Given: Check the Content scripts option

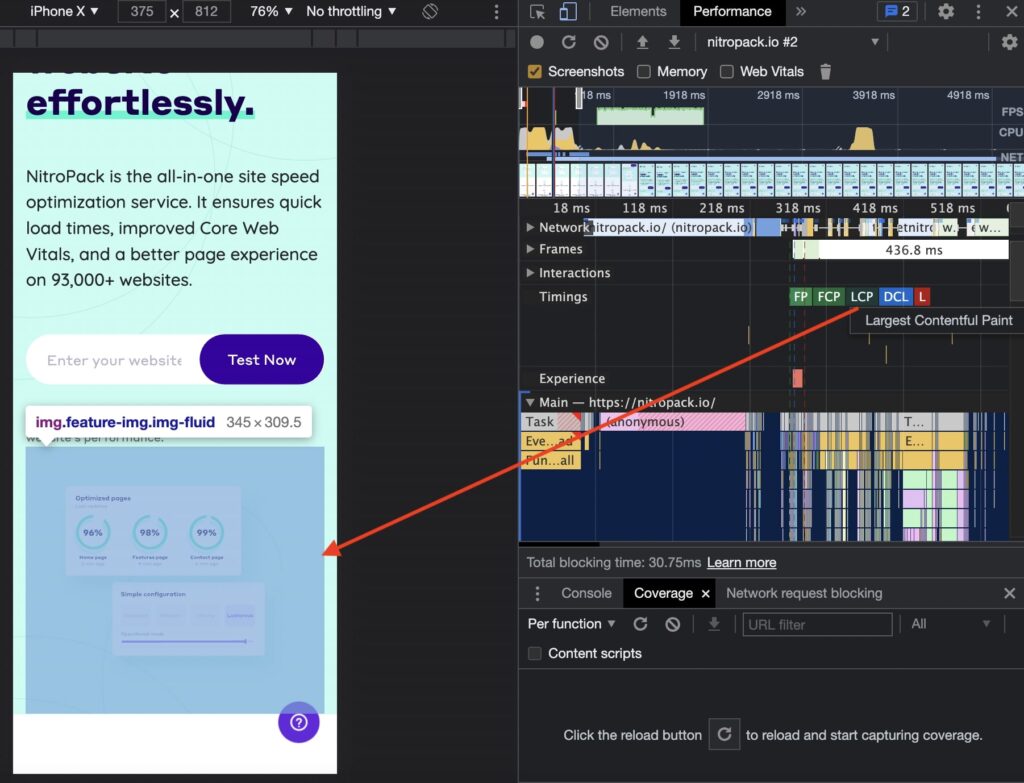Looking at the screenshot, I should 535,653.
